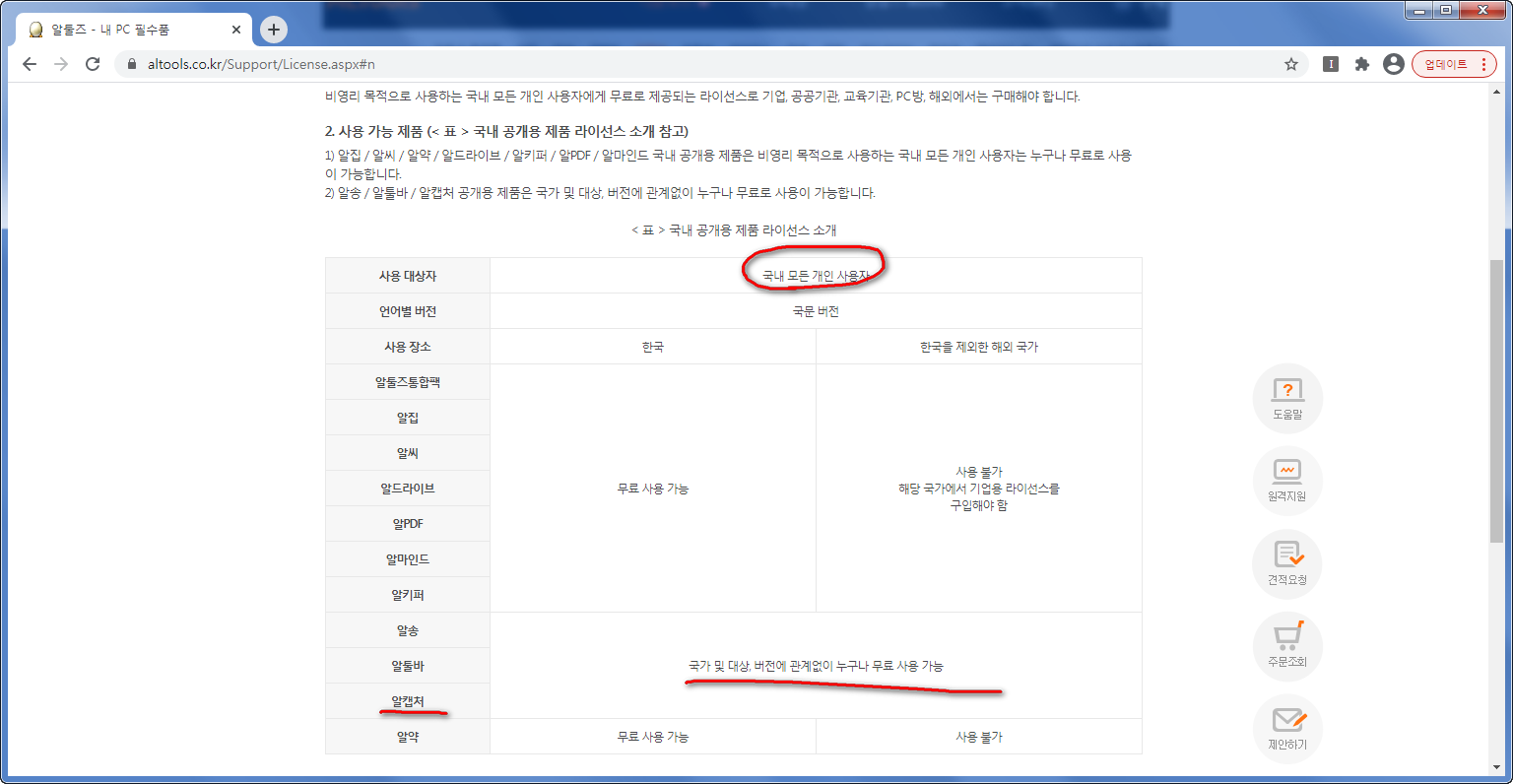Screen dimensions: 1513x784
Task: View site info lock icon
Action: coord(132,64)
